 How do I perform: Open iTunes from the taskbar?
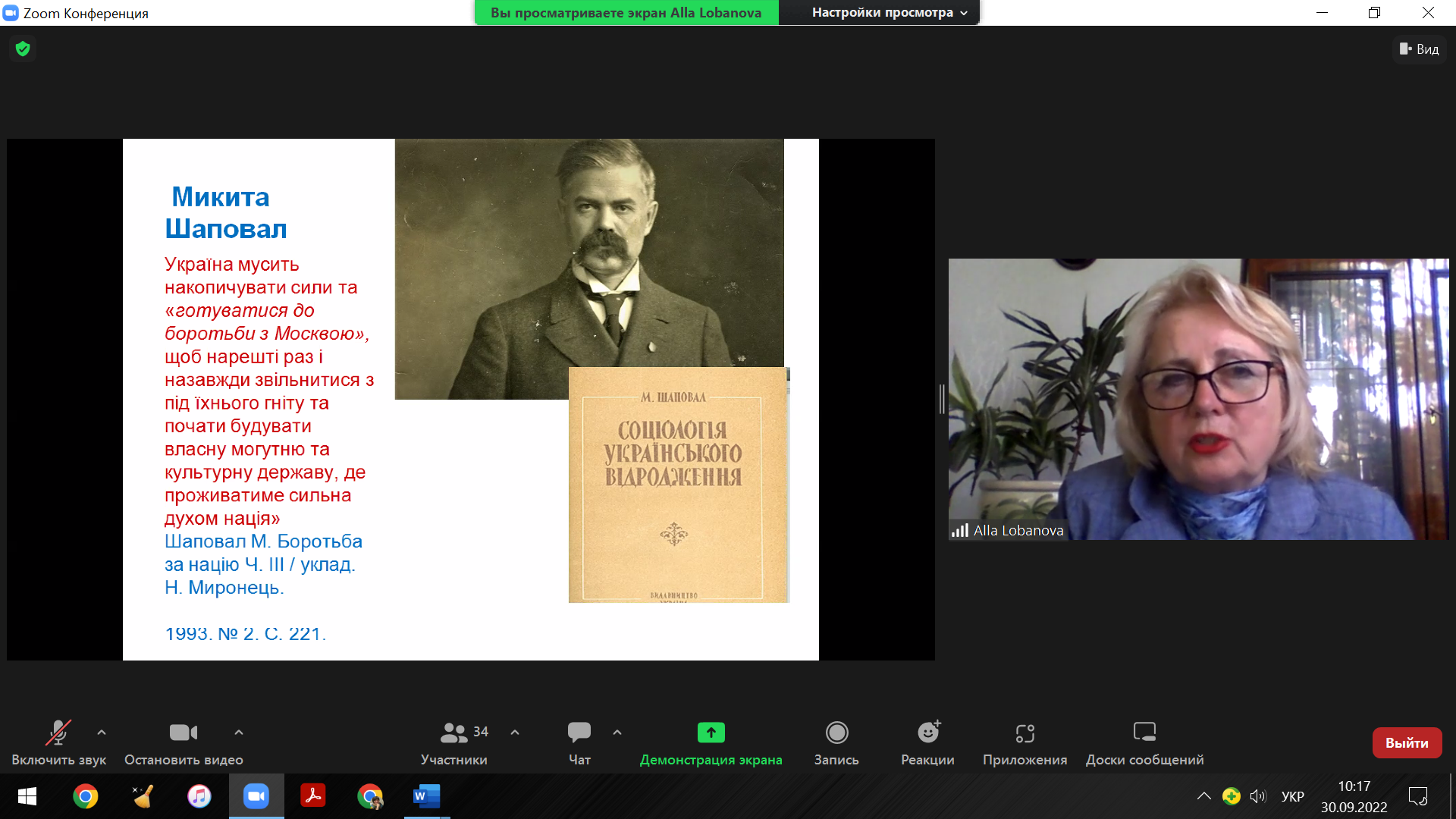click(199, 796)
